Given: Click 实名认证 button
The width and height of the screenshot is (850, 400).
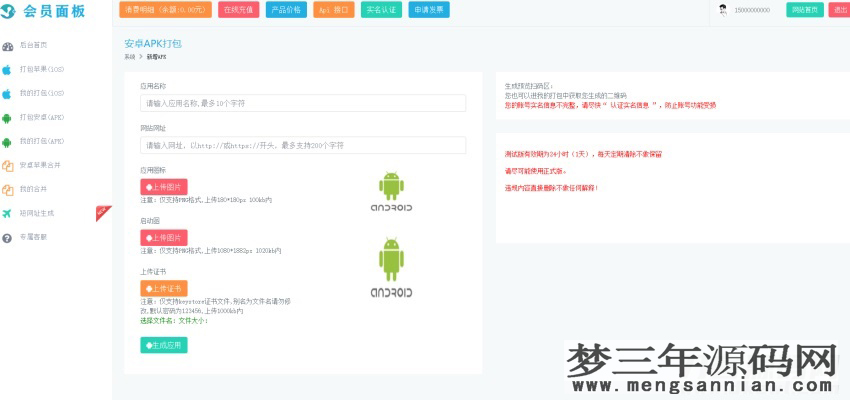Looking at the screenshot, I should point(381,10).
